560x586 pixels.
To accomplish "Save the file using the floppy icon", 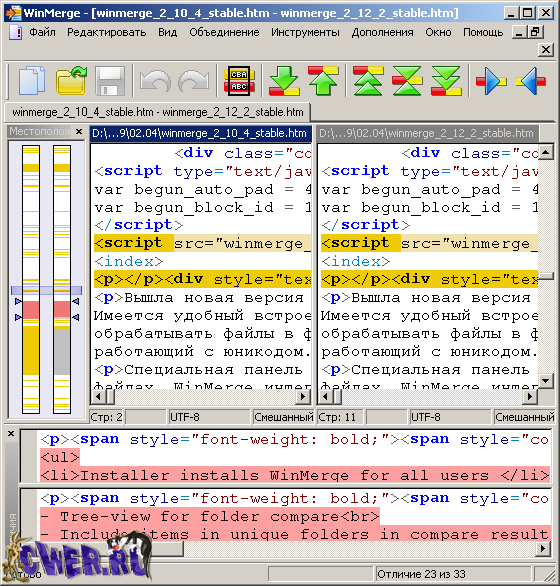I will (110, 80).
